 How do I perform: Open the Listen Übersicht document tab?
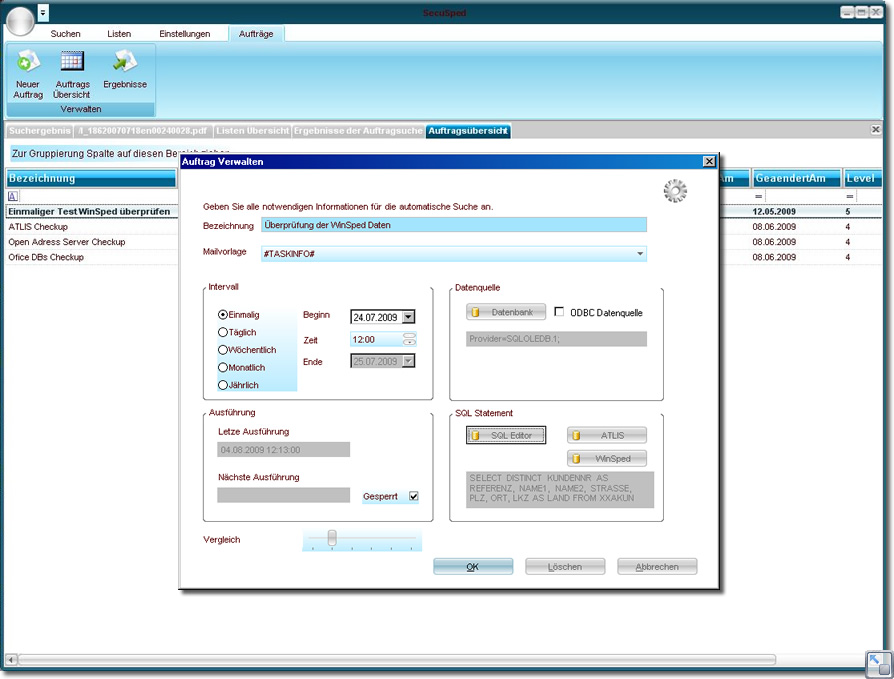coord(252,131)
